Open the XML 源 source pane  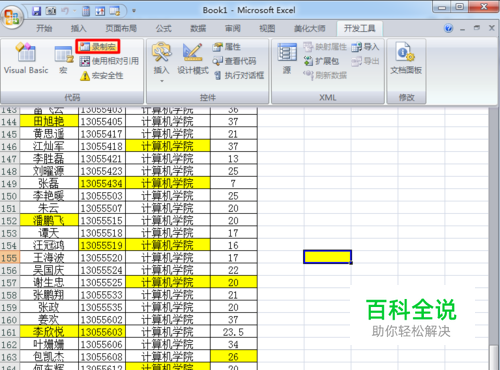point(287,59)
